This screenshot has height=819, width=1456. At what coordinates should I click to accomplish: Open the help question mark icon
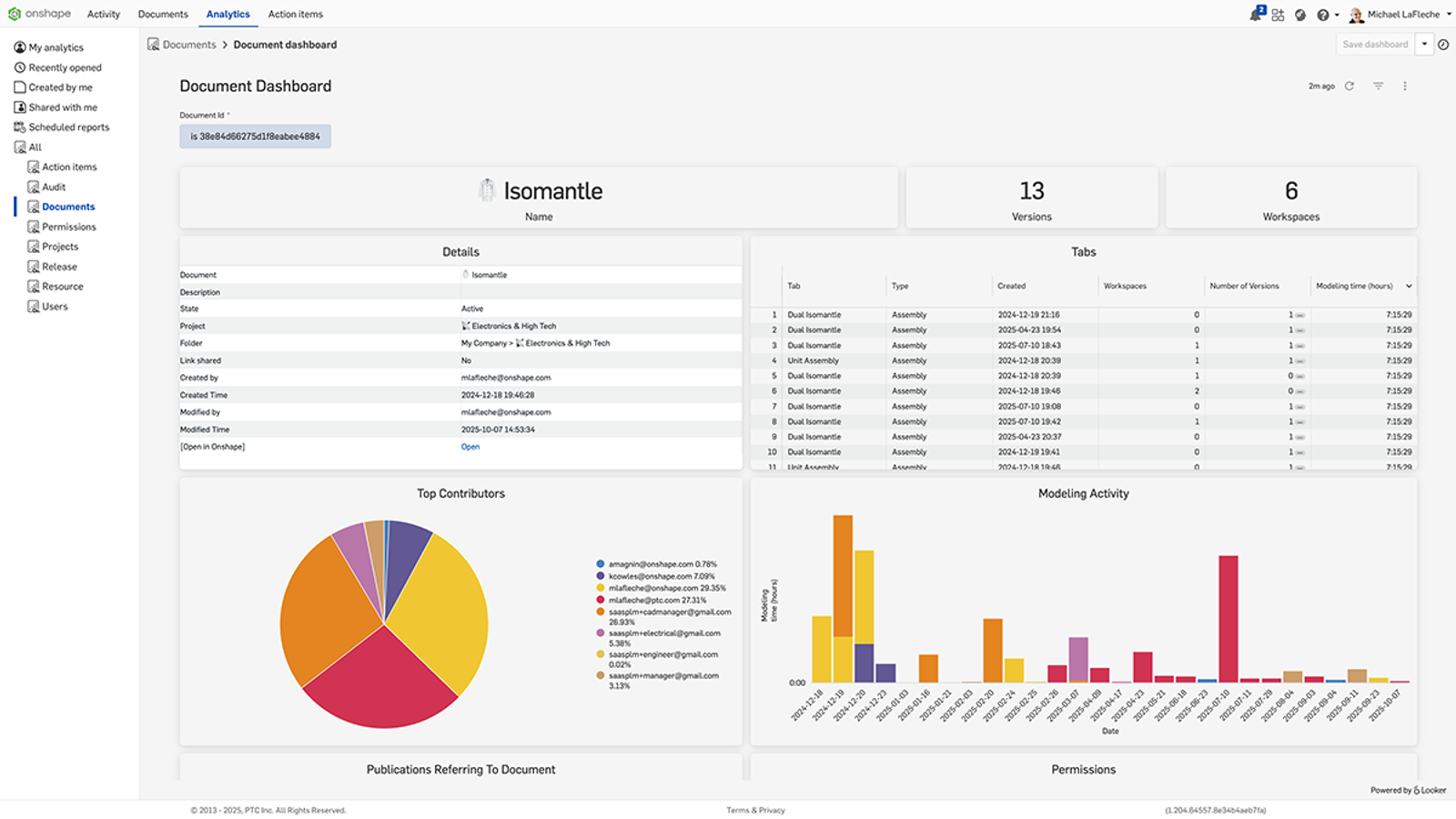pos(1325,14)
